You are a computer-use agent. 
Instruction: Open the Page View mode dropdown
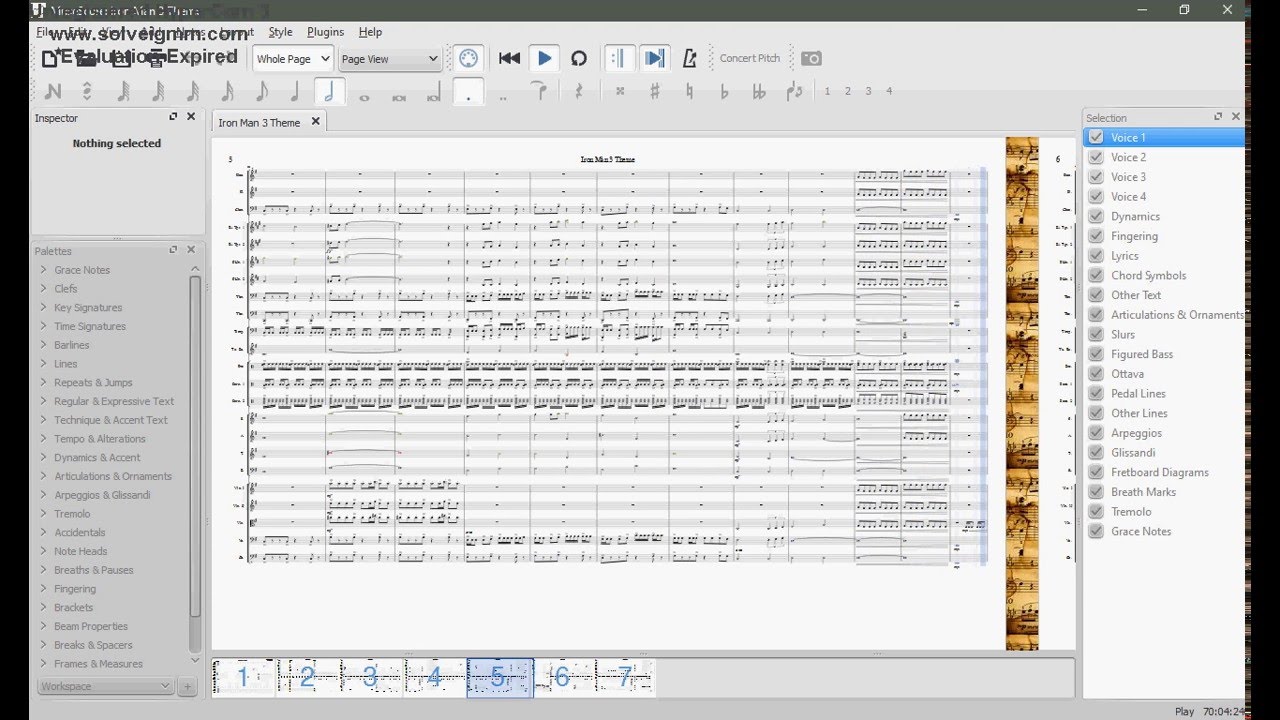click(x=390, y=59)
